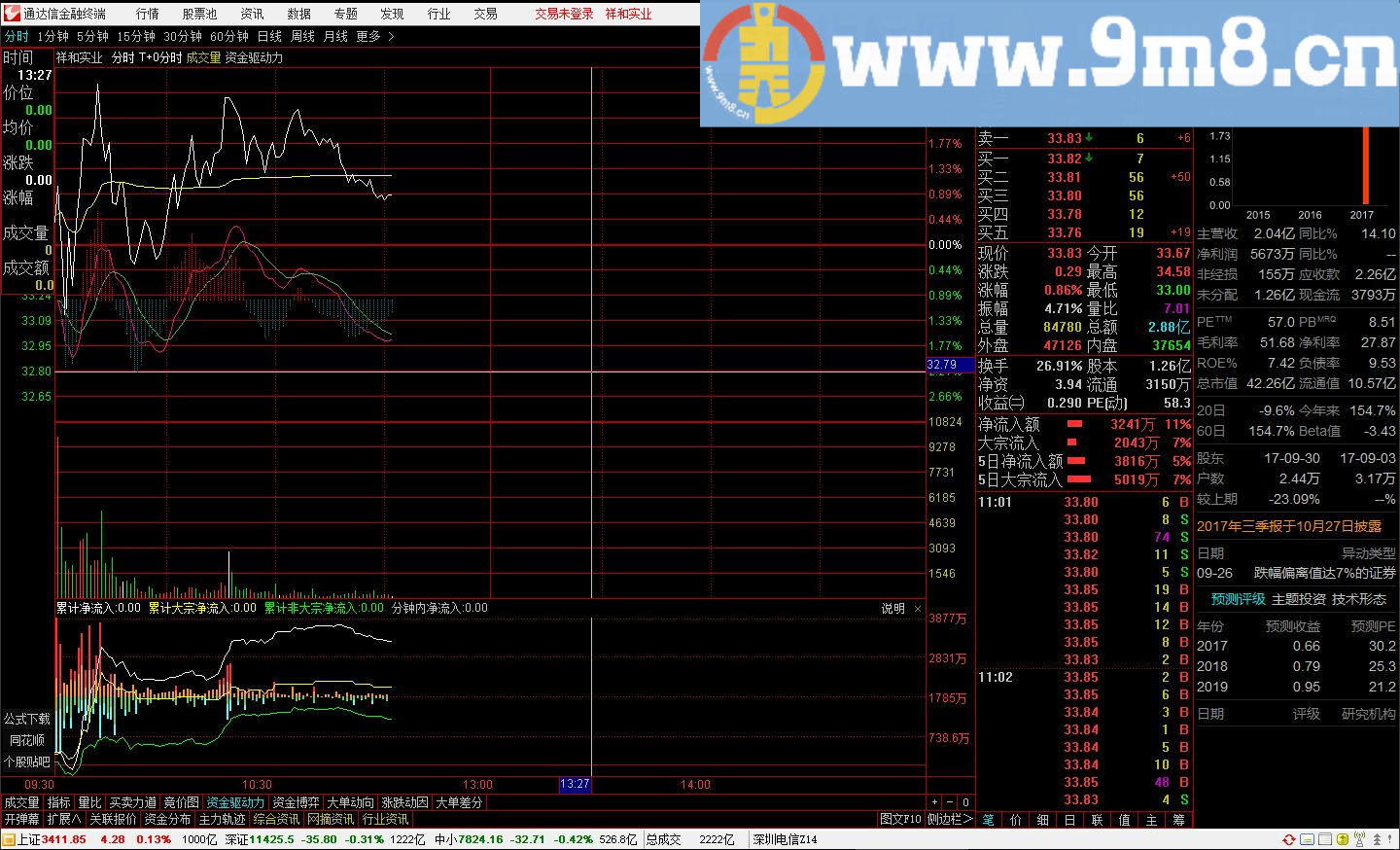Viewport: 1400px width, 850px height.
Task: Click the 开弹幕 button
Action: click(x=21, y=819)
